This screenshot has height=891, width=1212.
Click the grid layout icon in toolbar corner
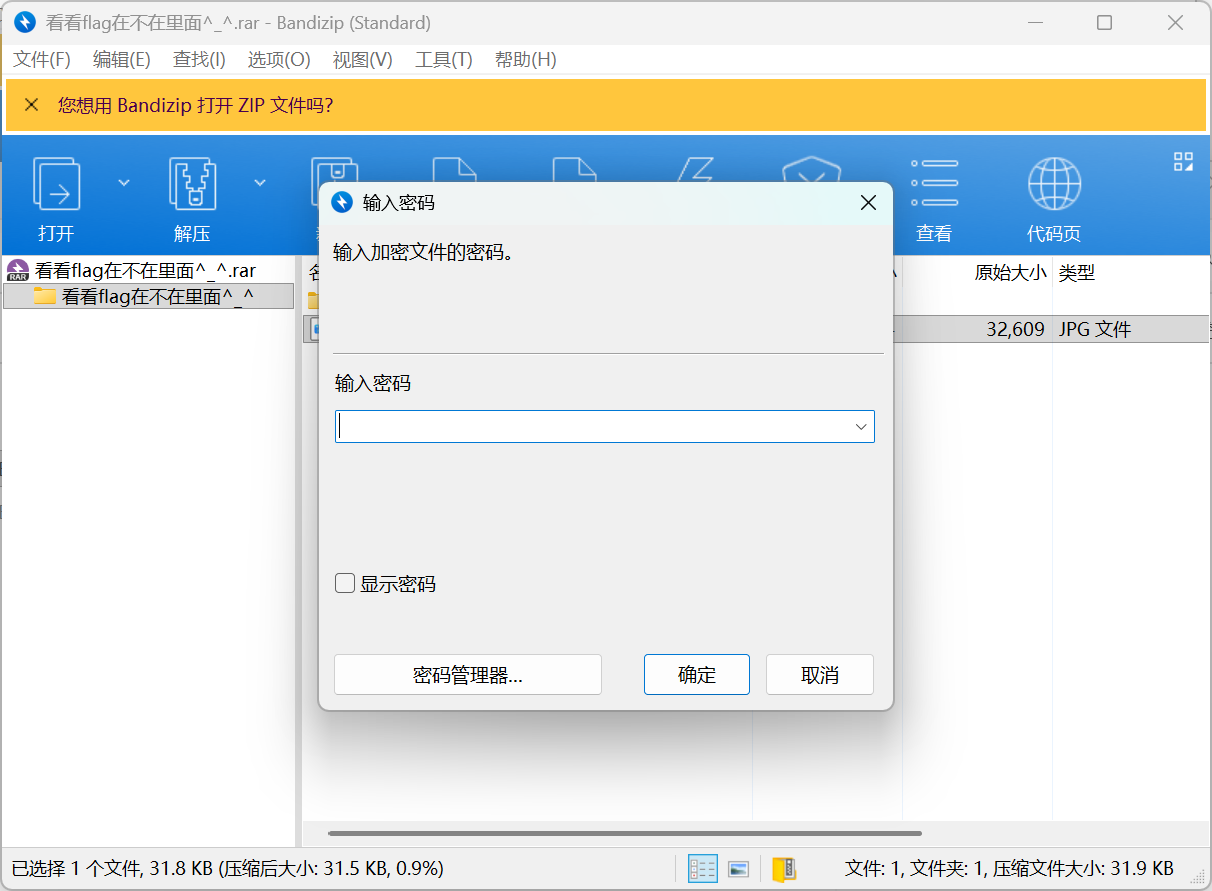click(x=1183, y=162)
